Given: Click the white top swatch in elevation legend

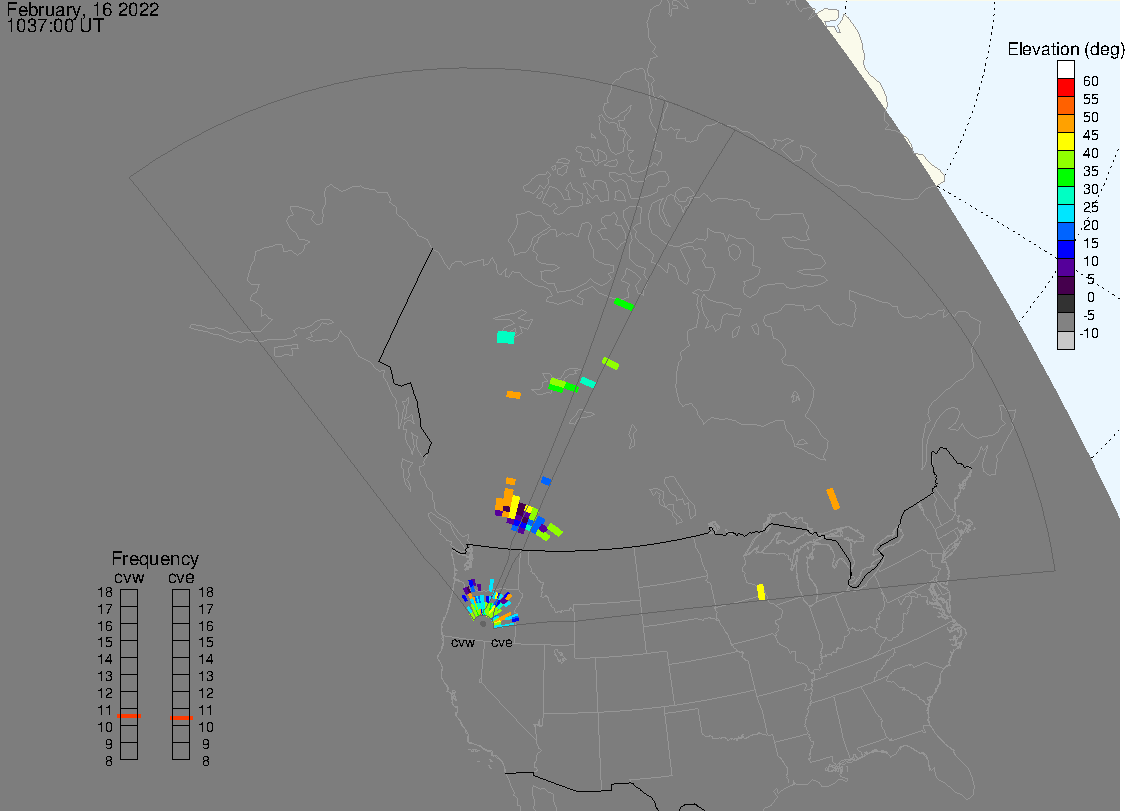Looking at the screenshot, I should coord(1065,69).
